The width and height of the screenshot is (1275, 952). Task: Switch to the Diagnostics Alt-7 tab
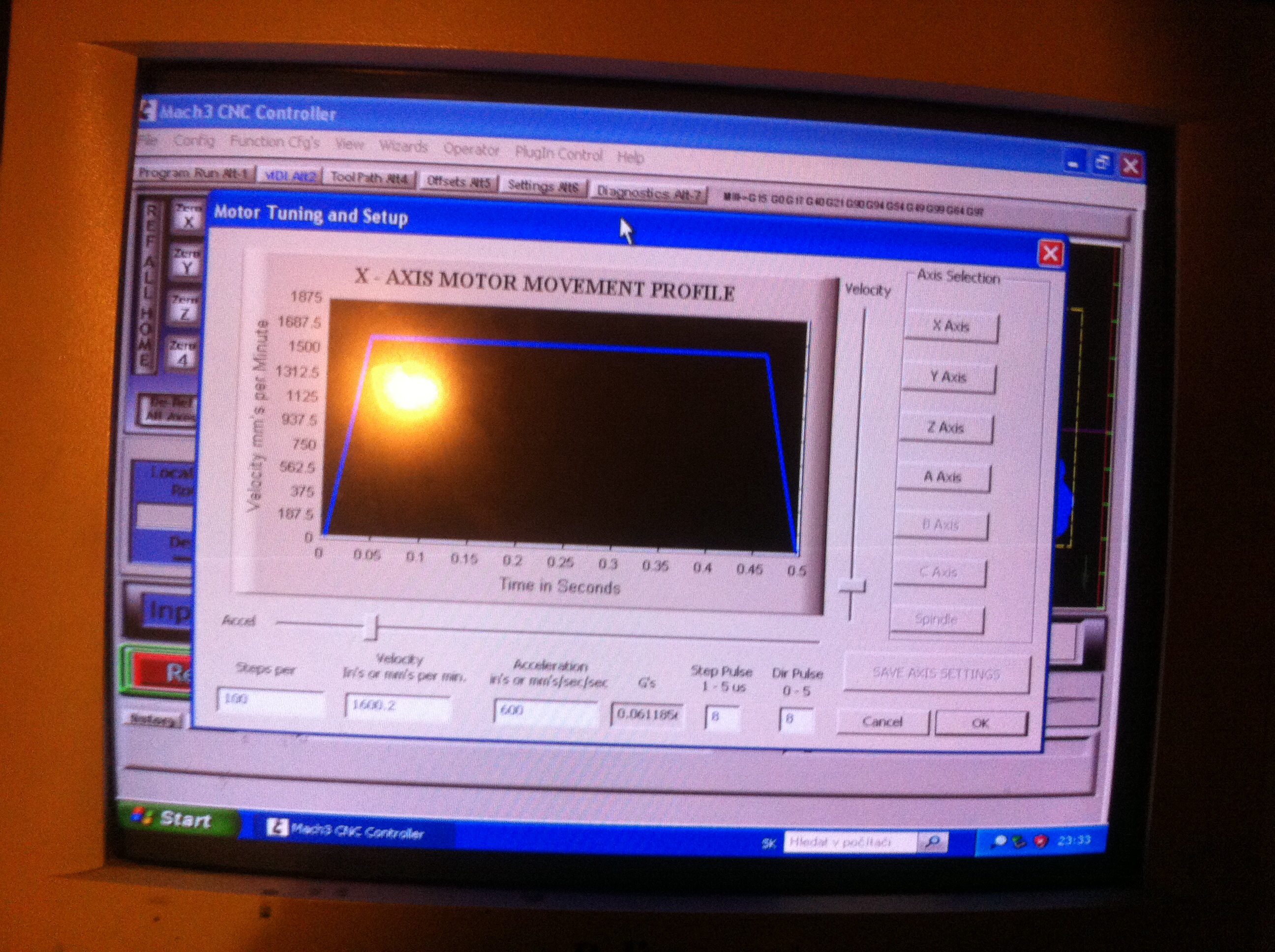pos(648,194)
